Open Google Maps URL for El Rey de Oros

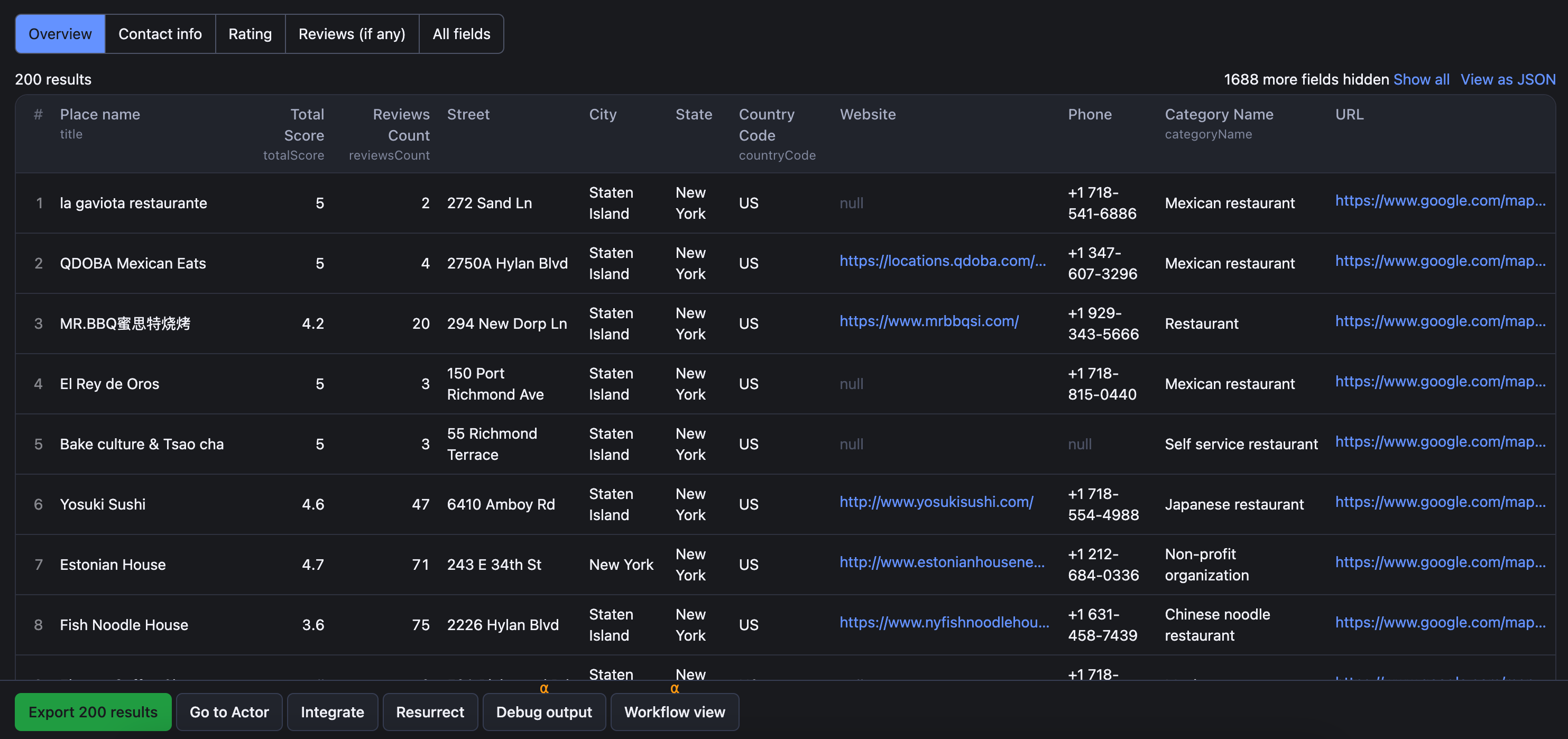point(1440,381)
